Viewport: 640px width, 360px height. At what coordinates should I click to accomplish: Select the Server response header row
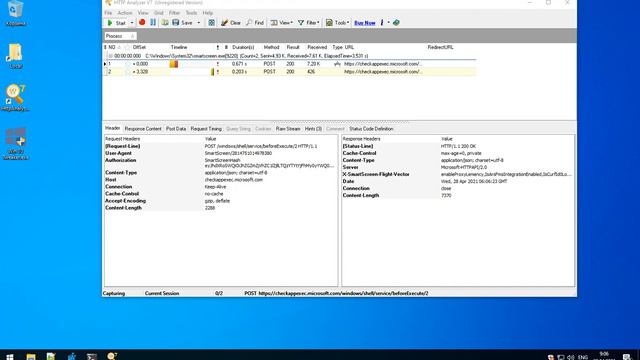[x=458, y=167]
